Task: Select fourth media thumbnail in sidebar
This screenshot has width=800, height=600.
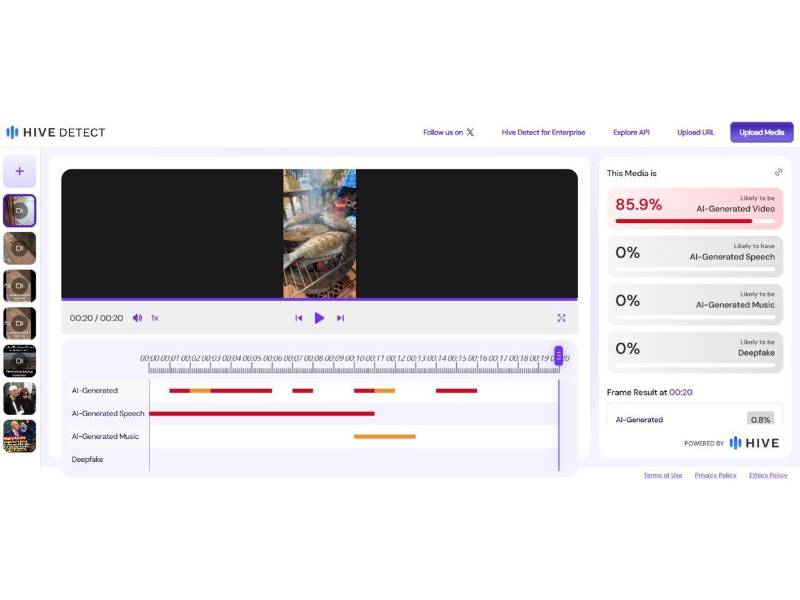Action: 19,323
